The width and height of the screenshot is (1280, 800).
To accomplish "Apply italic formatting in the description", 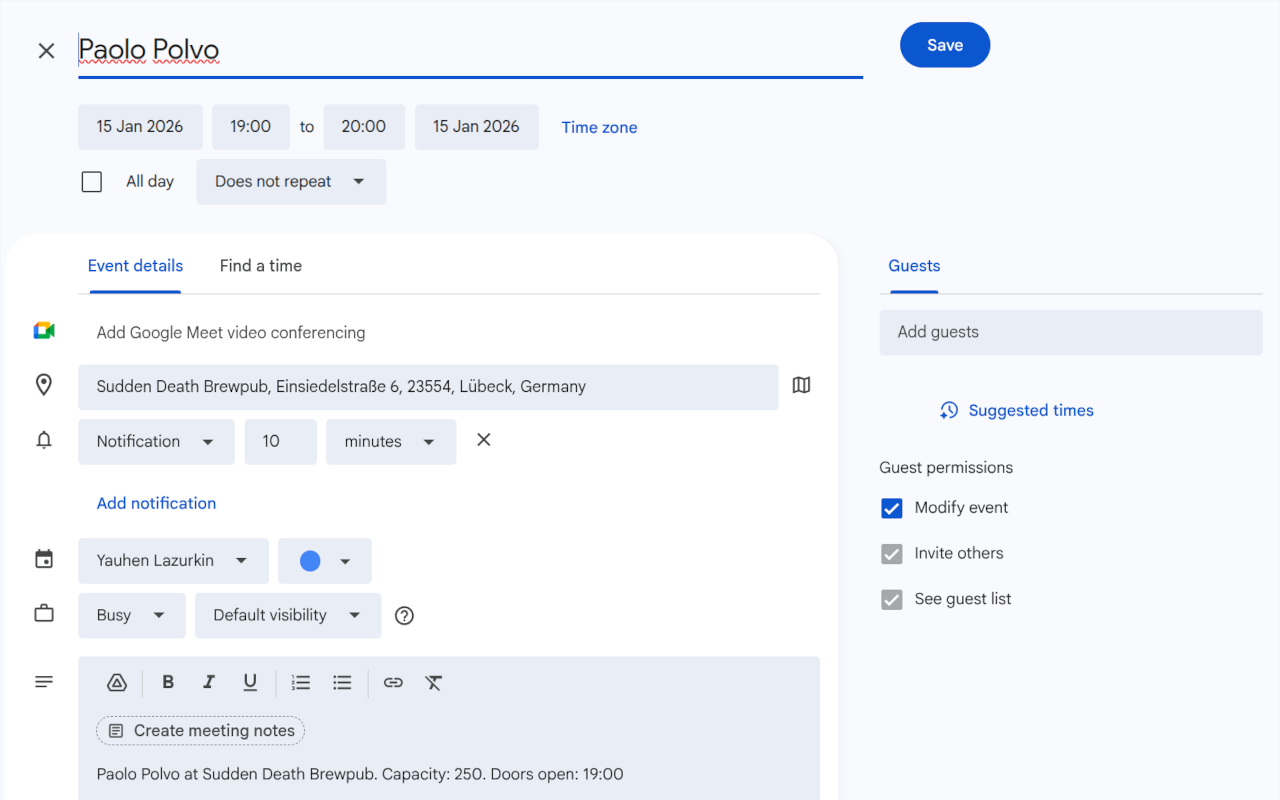I will tap(209, 682).
